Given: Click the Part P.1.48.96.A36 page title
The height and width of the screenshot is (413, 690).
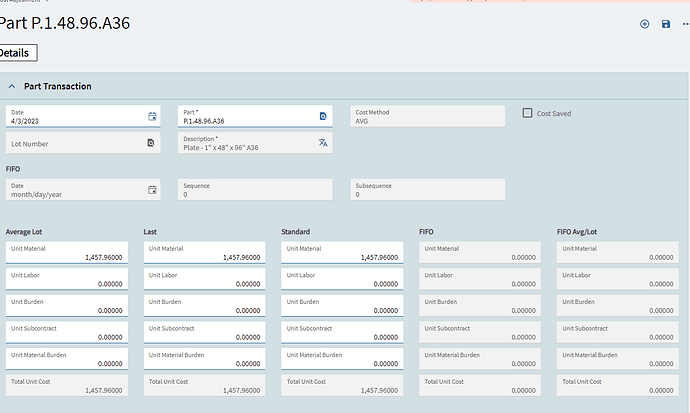Looking at the screenshot, I should click(x=65, y=23).
